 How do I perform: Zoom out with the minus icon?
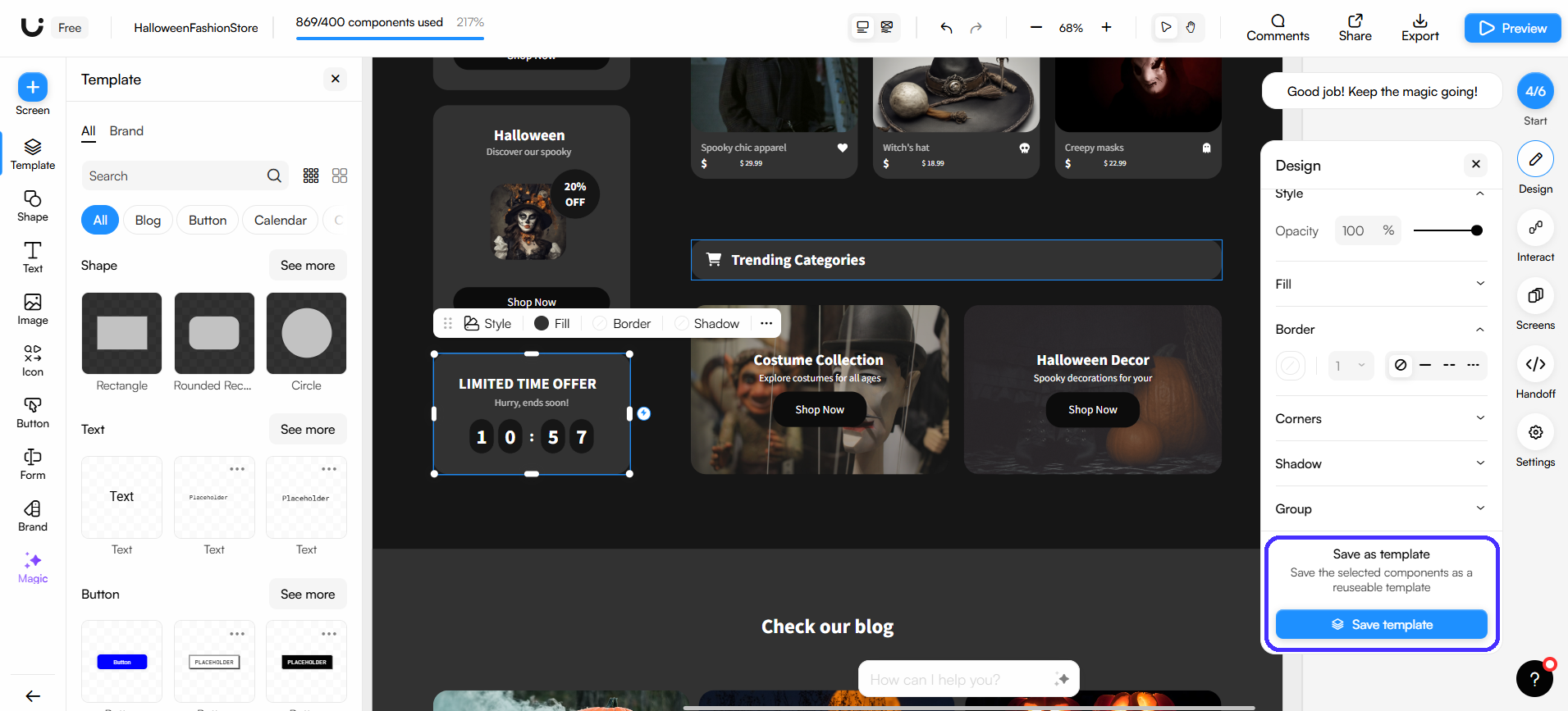pyautogui.click(x=1036, y=27)
